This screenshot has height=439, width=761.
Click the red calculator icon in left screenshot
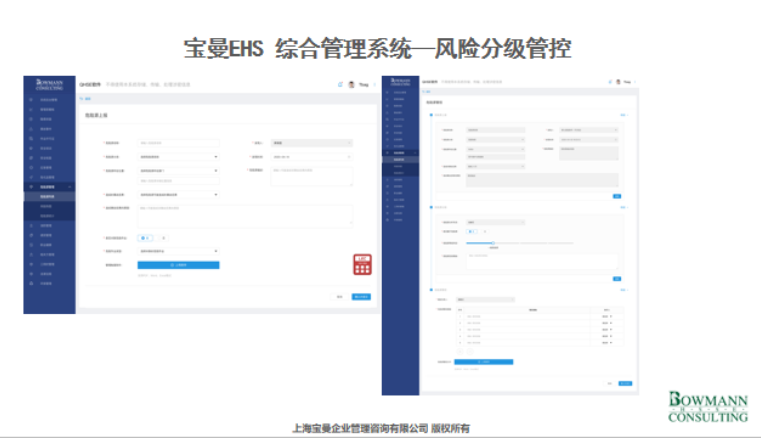(362, 265)
